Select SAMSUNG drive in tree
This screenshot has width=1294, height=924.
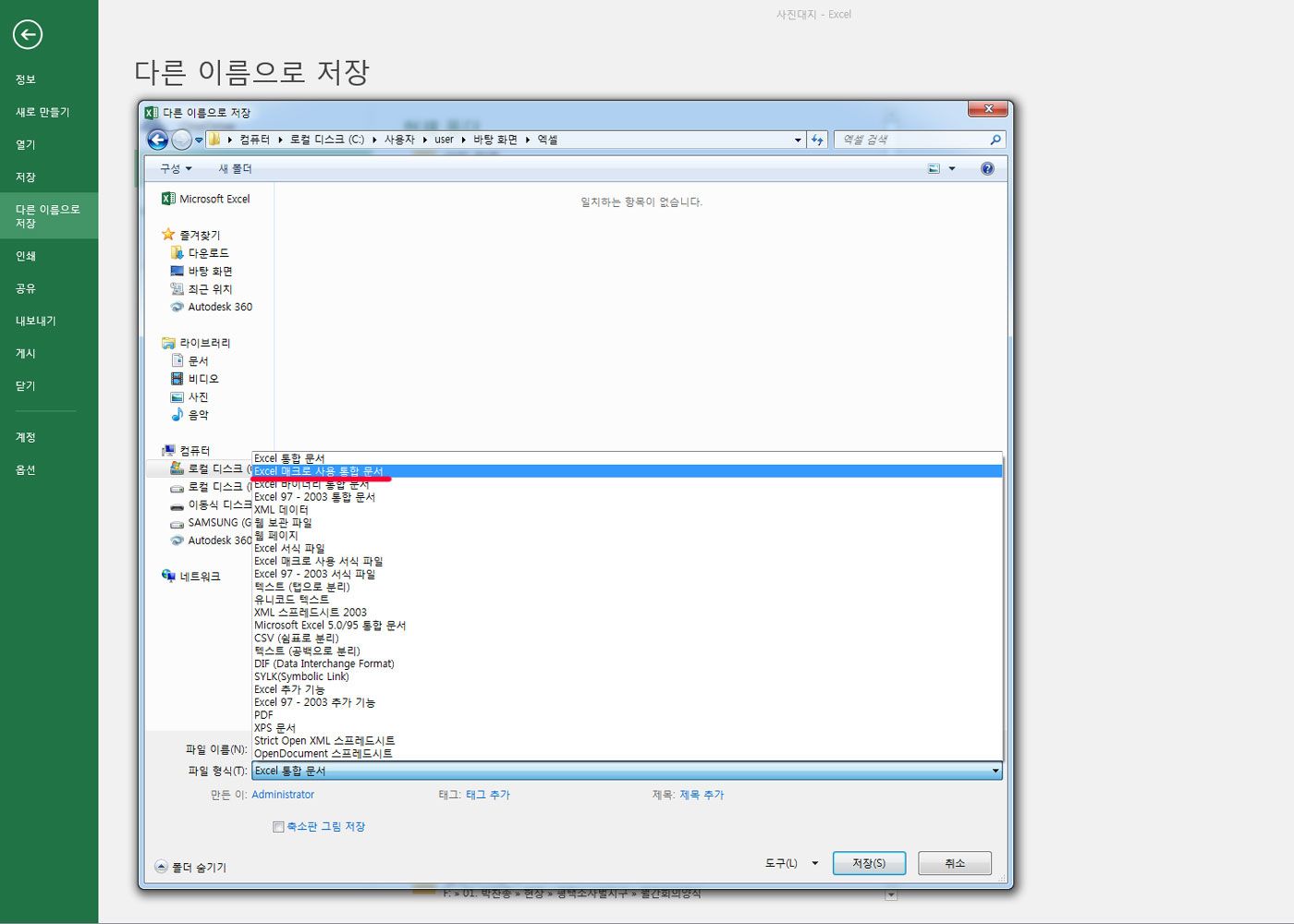point(211,523)
